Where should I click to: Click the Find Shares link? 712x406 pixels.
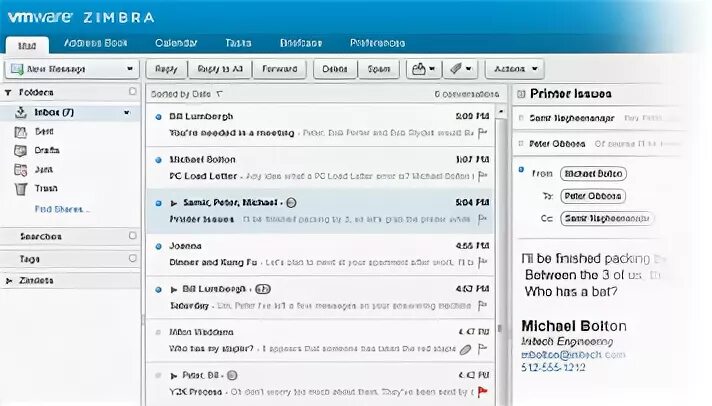click(x=62, y=209)
